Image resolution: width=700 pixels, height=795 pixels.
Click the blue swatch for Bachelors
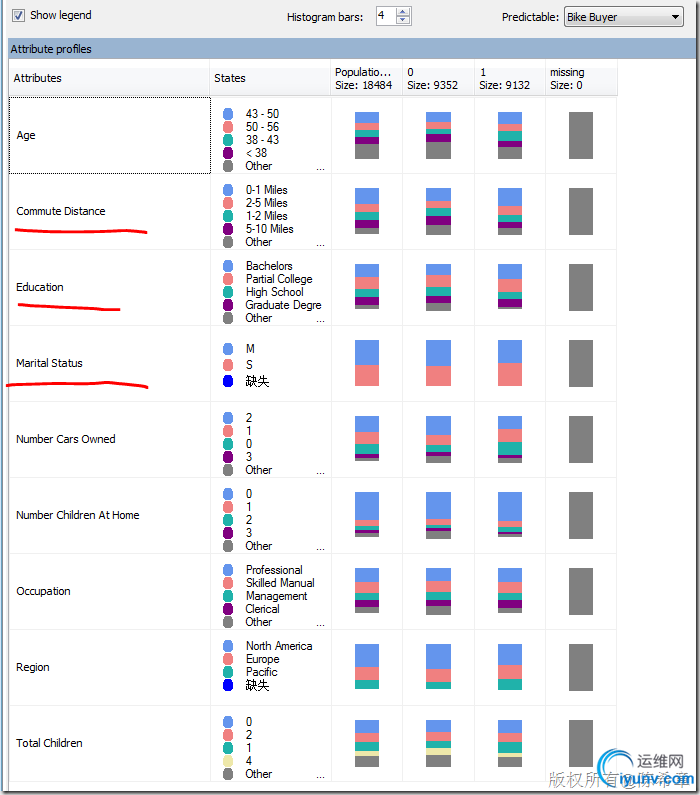point(228,266)
